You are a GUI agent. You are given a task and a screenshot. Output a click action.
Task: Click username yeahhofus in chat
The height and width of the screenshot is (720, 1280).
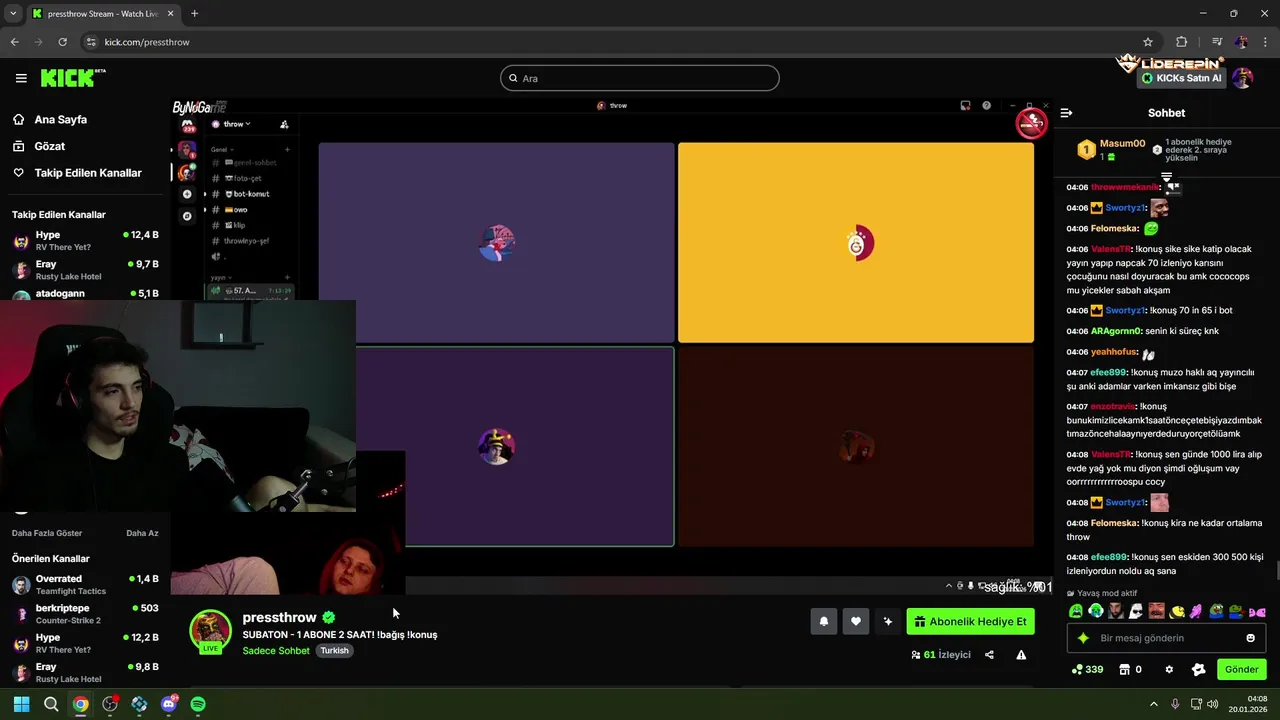[1114, 352]
